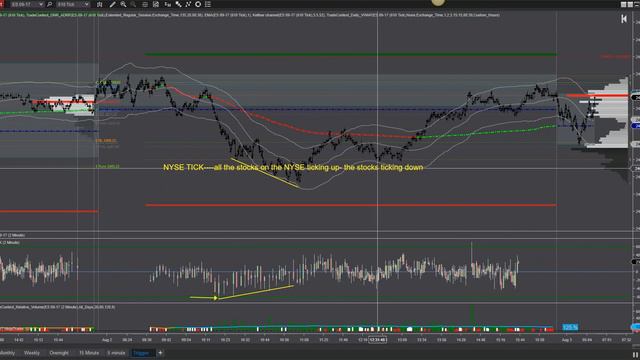Viewport: 640px width, 360px height.
Task: Click the bar type chart-style icon
Action: point(100,4)
